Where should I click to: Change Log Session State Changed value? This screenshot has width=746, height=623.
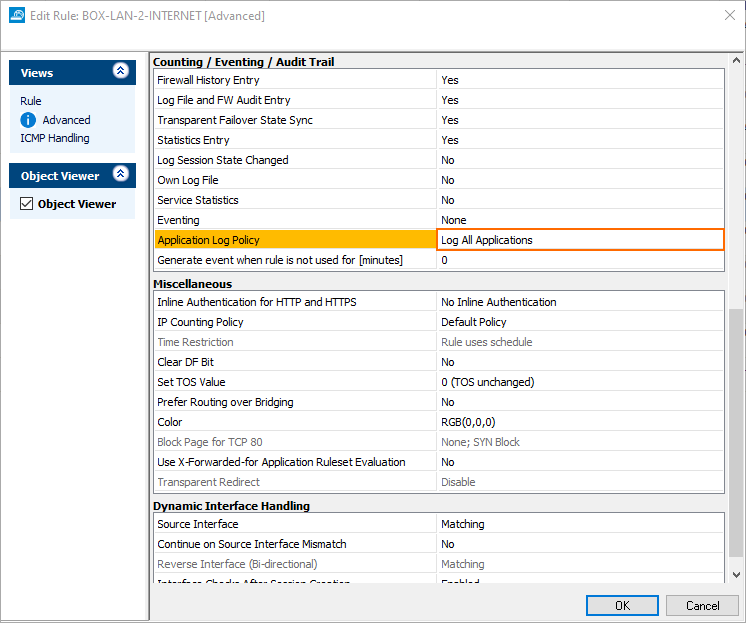click(580, 160)
